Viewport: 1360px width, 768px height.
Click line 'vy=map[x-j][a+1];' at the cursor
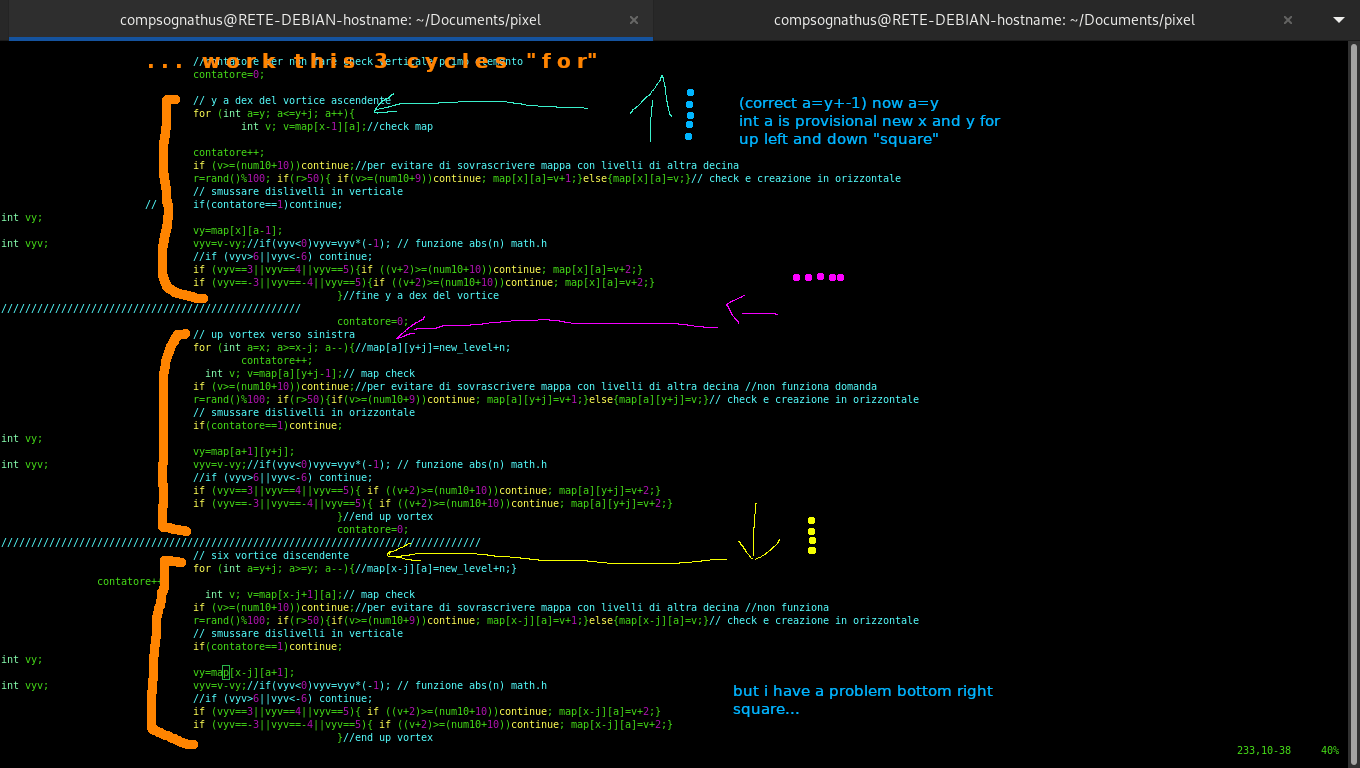coord(244,673)
